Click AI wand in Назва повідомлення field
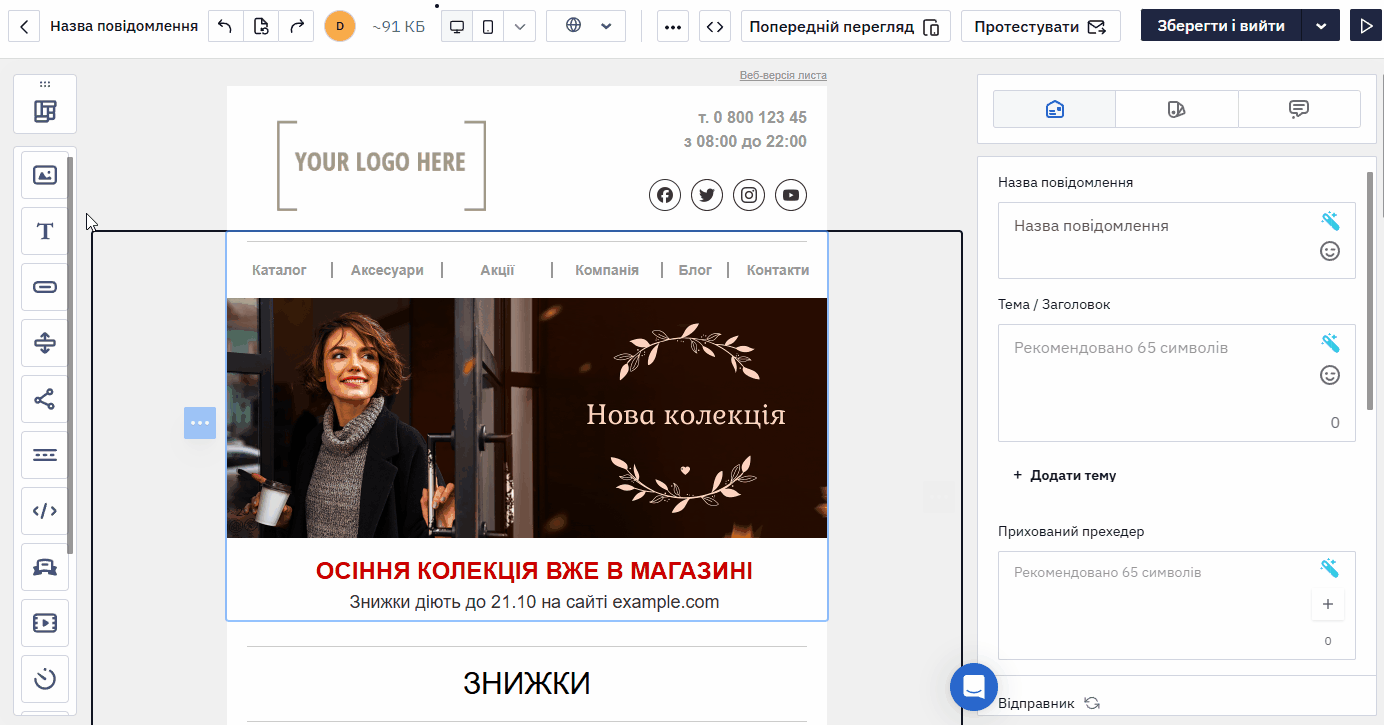The height and width of the screenshot is (725, 1384). pyautogui.click(x=1330, y=221)
